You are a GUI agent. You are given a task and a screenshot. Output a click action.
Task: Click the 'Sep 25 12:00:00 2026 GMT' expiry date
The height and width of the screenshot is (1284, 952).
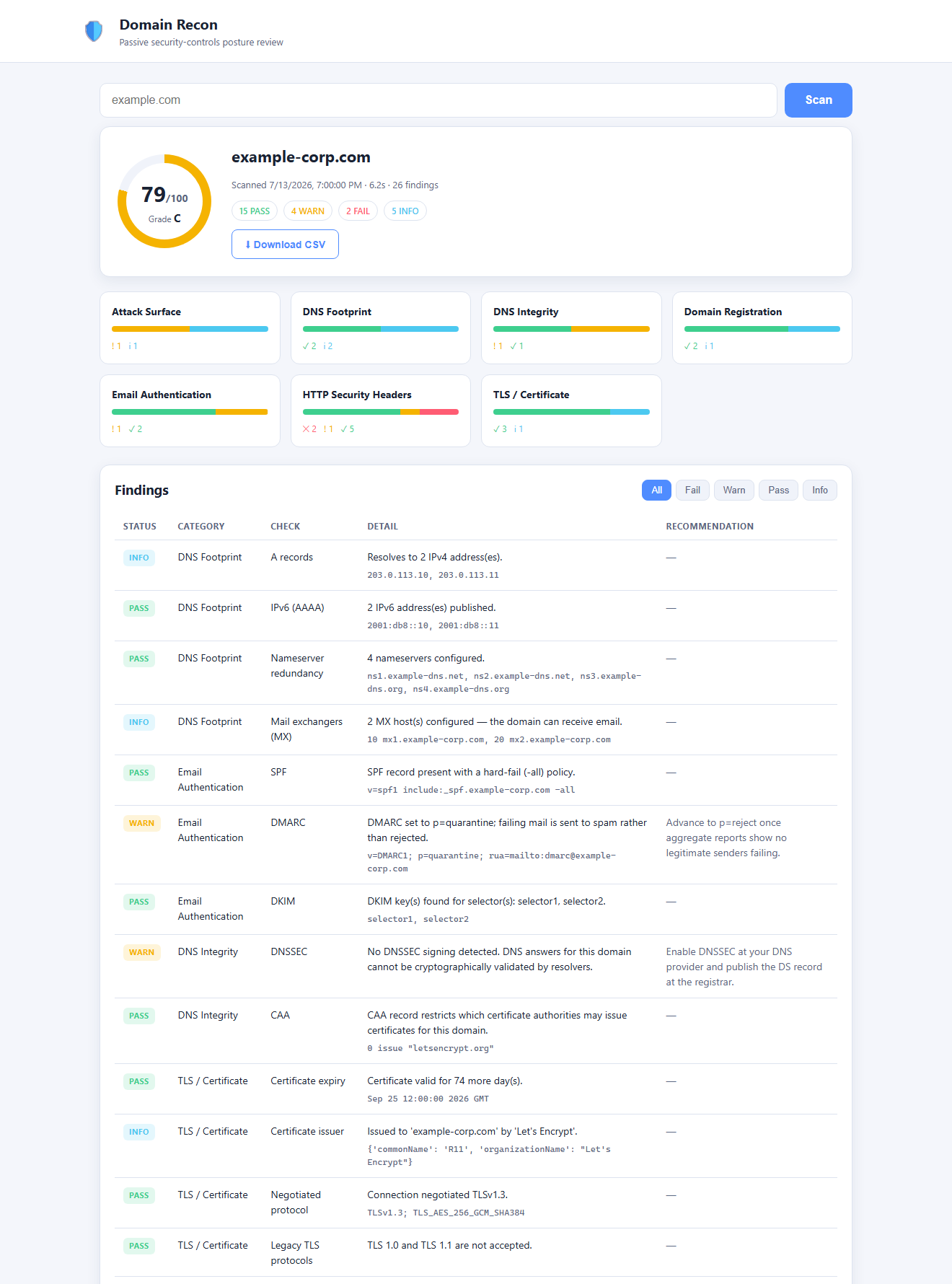click(x=428, y=1099)
